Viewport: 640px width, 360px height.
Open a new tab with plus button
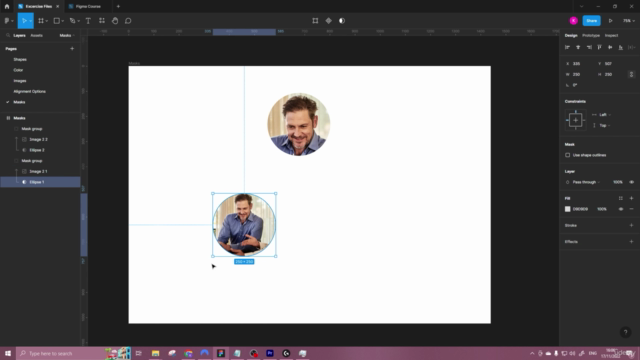118,7
